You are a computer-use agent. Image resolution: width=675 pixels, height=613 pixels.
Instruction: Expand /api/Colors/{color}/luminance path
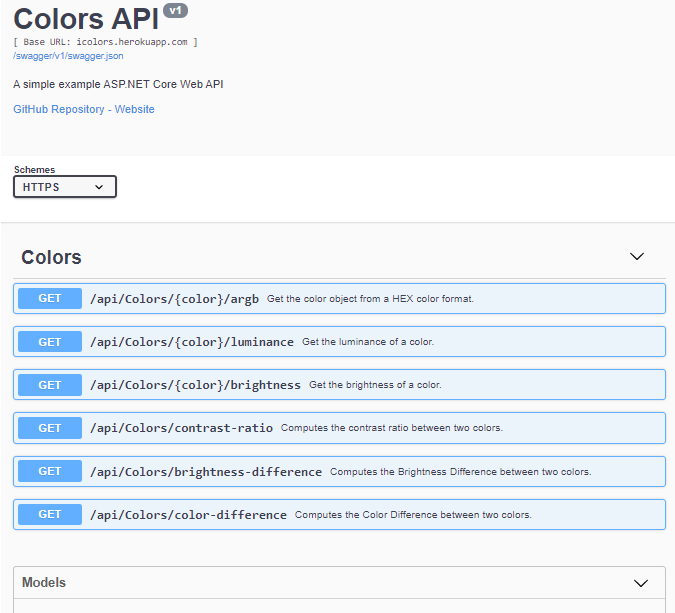pyautogui.click(x=192, y=342)
